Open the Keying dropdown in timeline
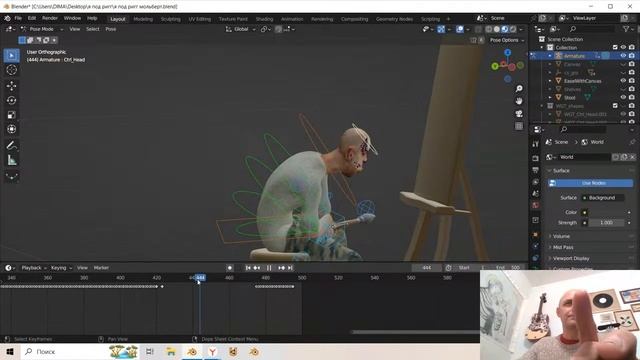 (x=61, y=268)
